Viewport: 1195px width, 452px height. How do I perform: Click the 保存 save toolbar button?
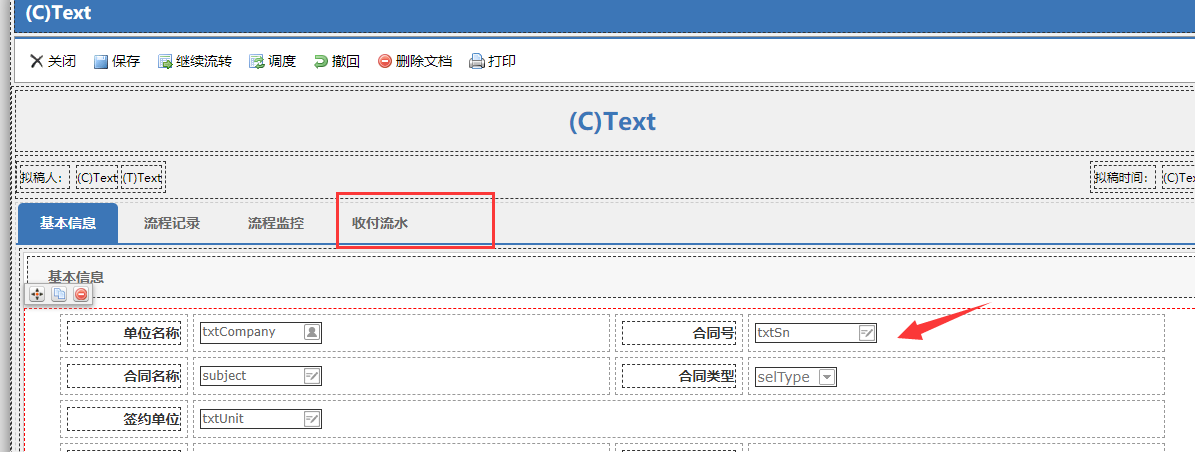point(117,62)
